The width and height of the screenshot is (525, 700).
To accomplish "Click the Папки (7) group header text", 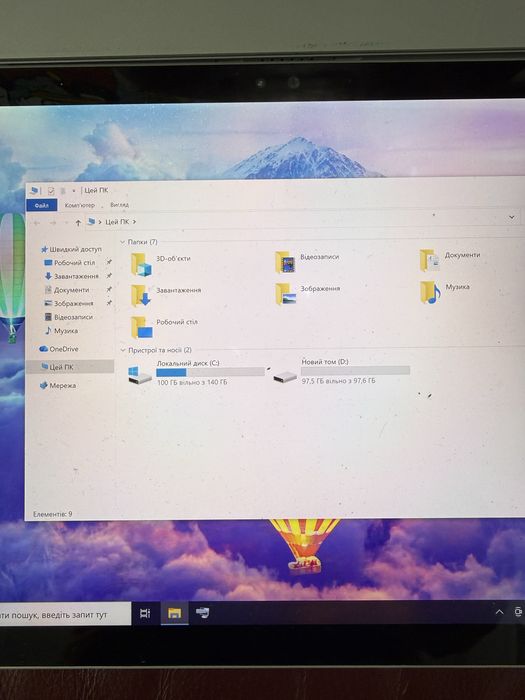I will click(142, 242).
